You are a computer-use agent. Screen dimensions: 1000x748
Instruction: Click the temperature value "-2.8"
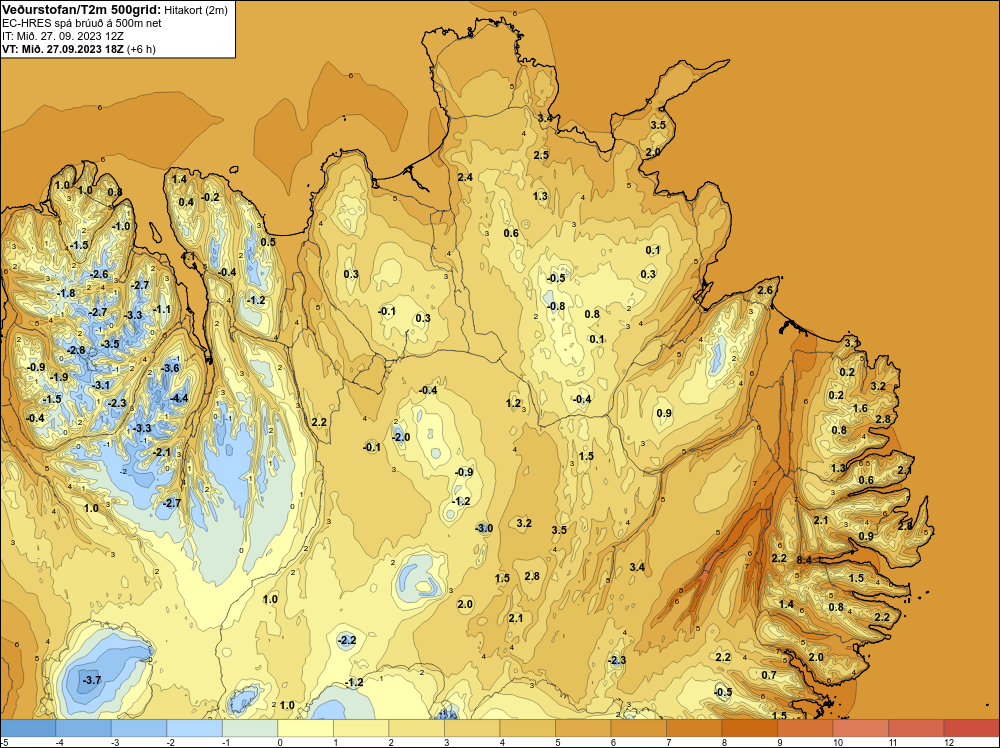[76, 350]
